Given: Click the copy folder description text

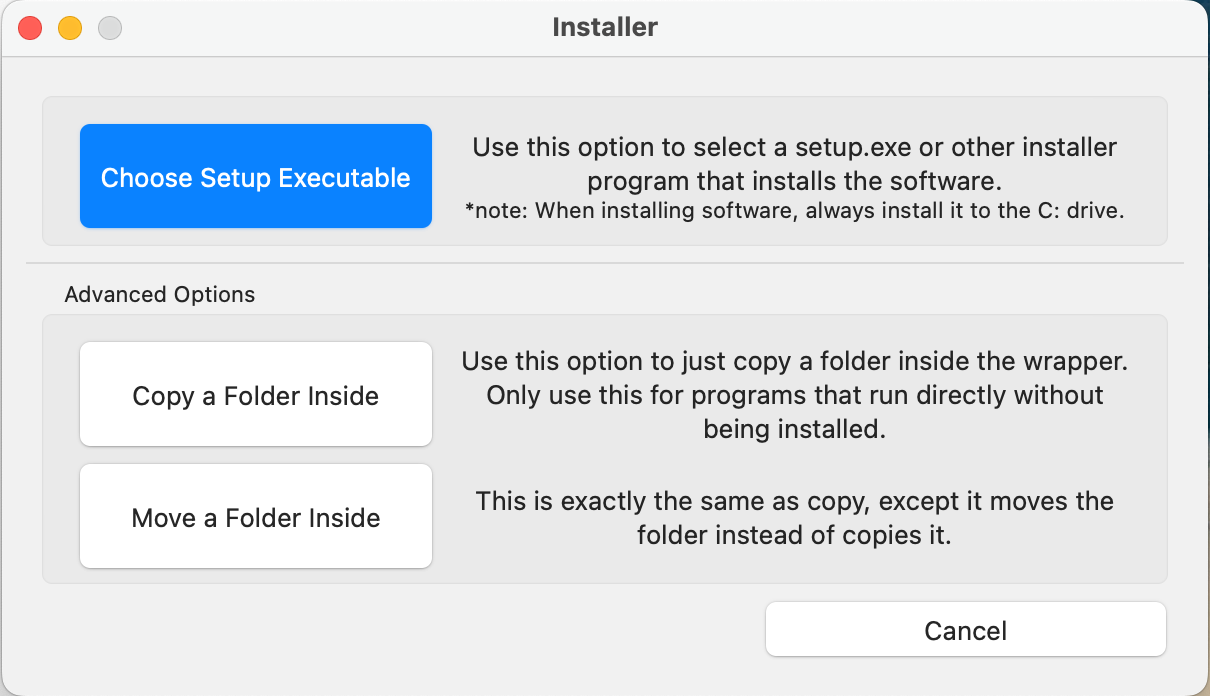Looking at the screenshot, I should pos(794,395).
